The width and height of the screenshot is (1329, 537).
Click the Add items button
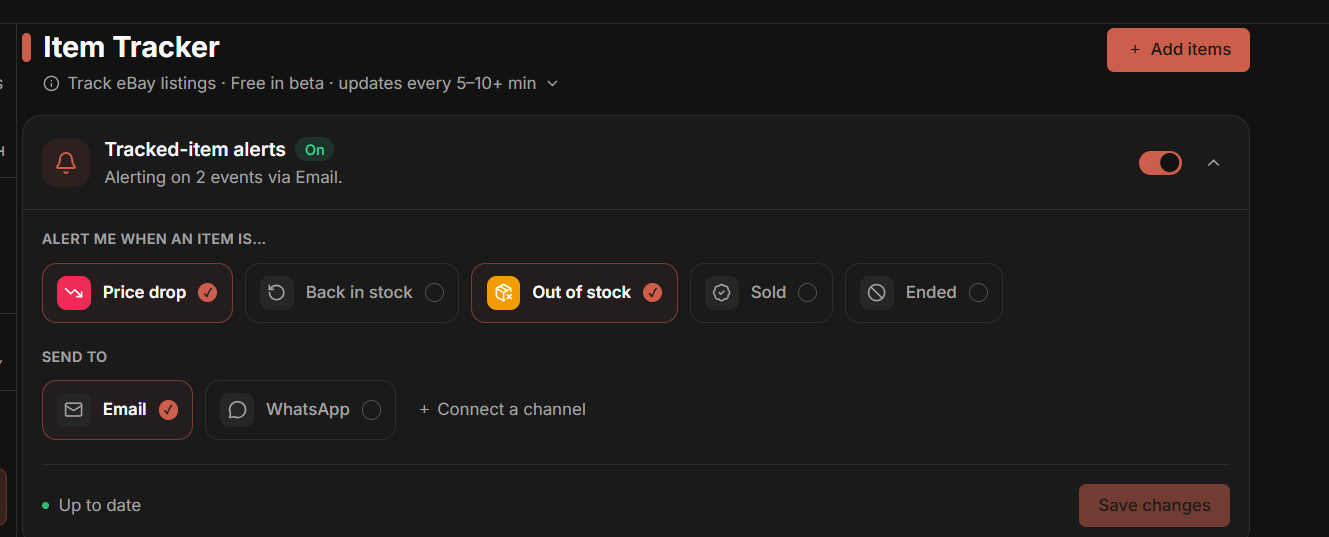point(1178,50)
